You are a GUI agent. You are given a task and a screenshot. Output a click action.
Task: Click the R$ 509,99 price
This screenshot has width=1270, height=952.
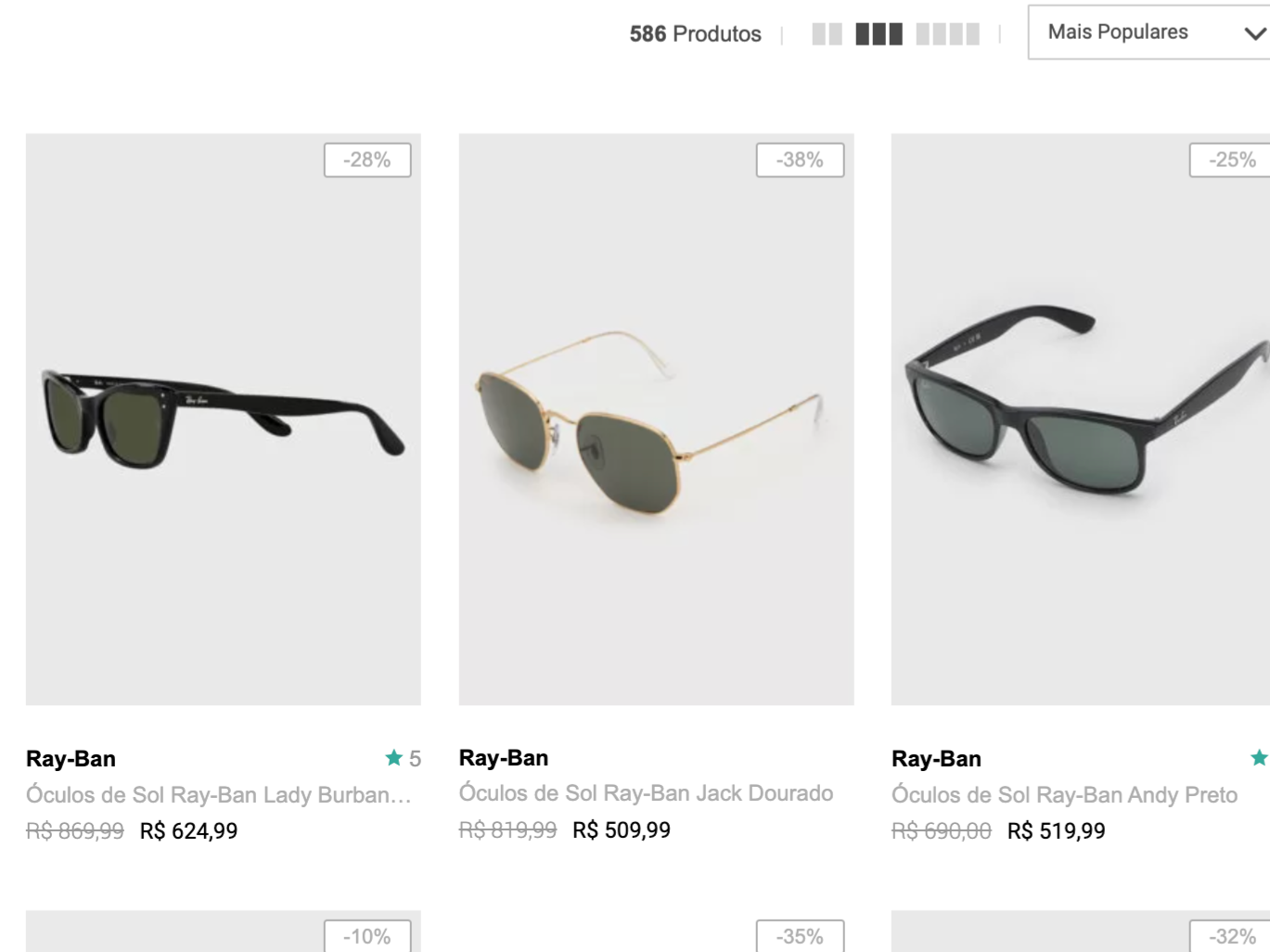pyautogui.click(x=622, y=830)
